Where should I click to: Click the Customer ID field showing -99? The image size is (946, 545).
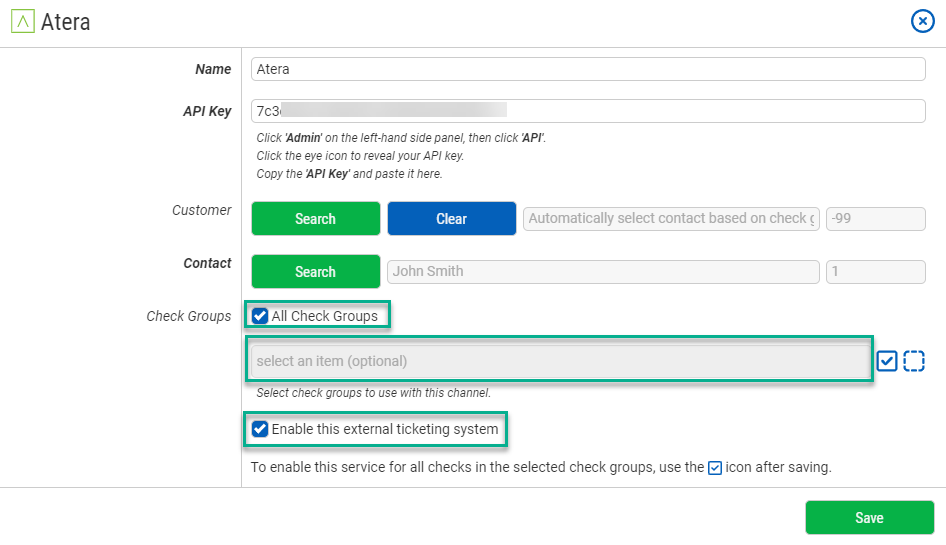(875, 218)
